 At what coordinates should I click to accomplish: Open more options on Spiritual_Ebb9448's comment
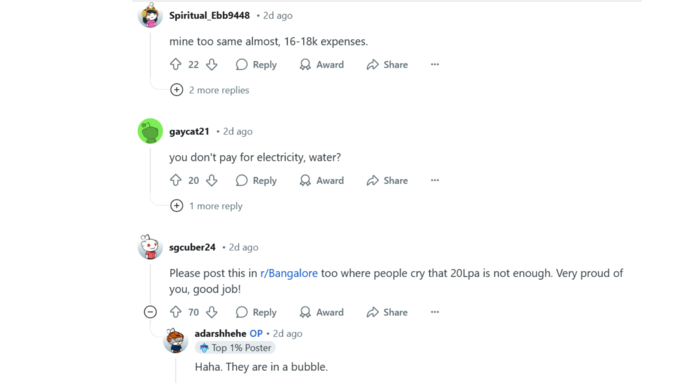pos(435,65)
